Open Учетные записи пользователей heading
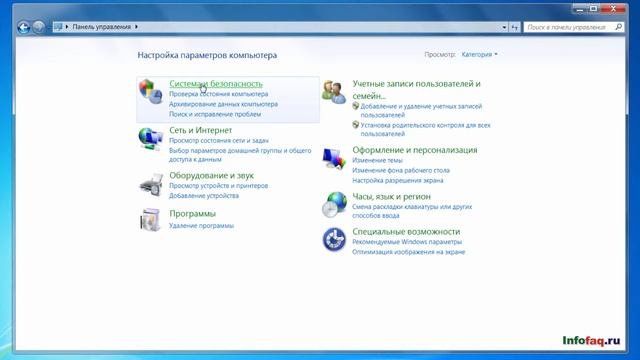The image size is (640, 360). (416, 90)
